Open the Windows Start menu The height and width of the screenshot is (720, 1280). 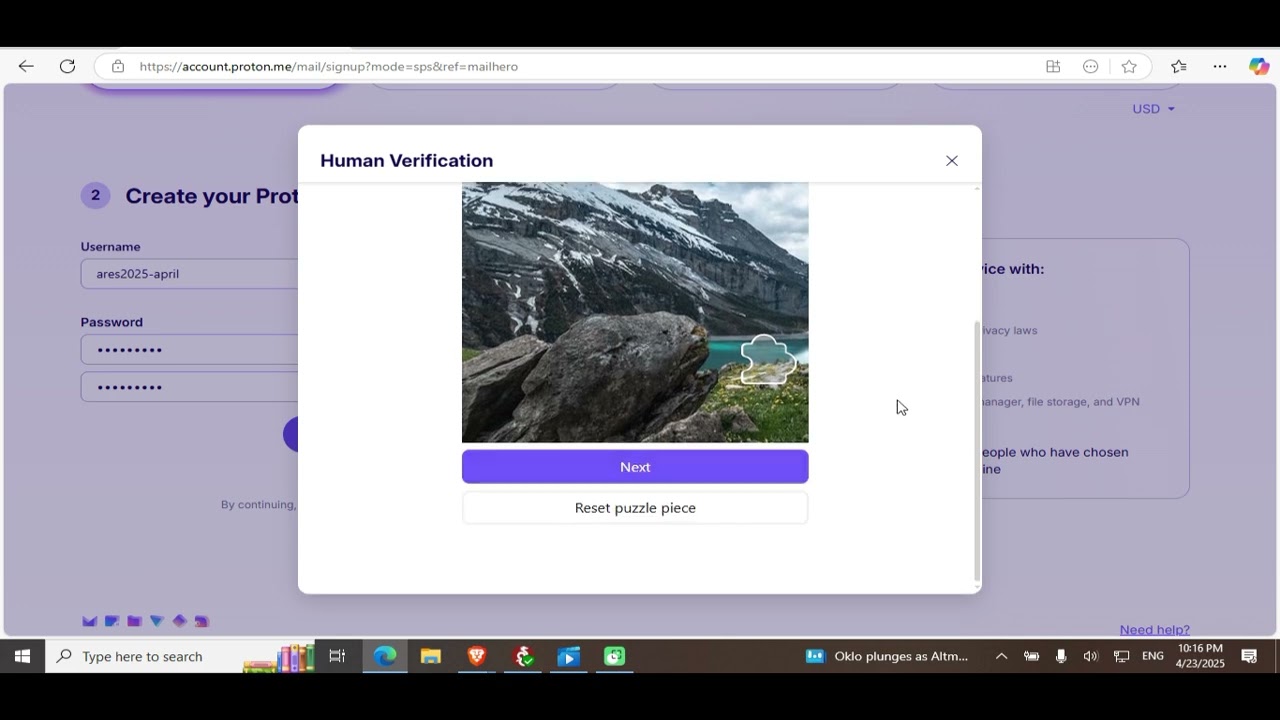click(x=22, y=657)
